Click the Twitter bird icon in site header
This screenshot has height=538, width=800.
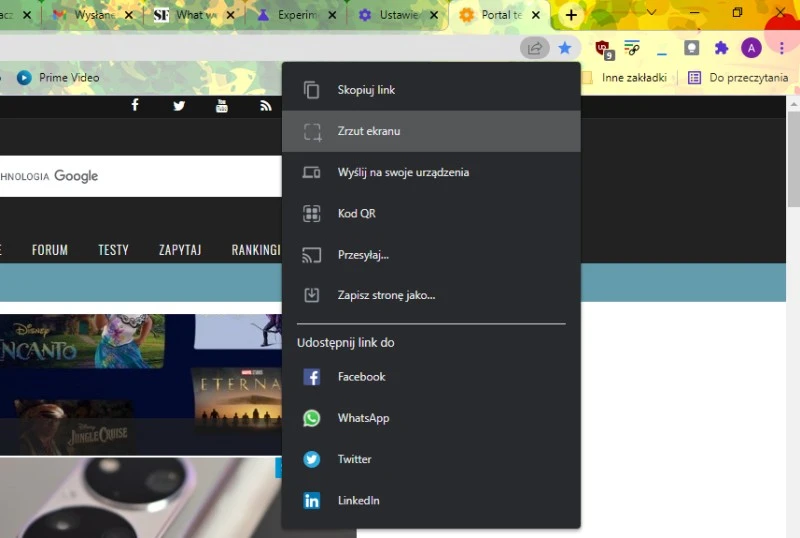point(179,106)
